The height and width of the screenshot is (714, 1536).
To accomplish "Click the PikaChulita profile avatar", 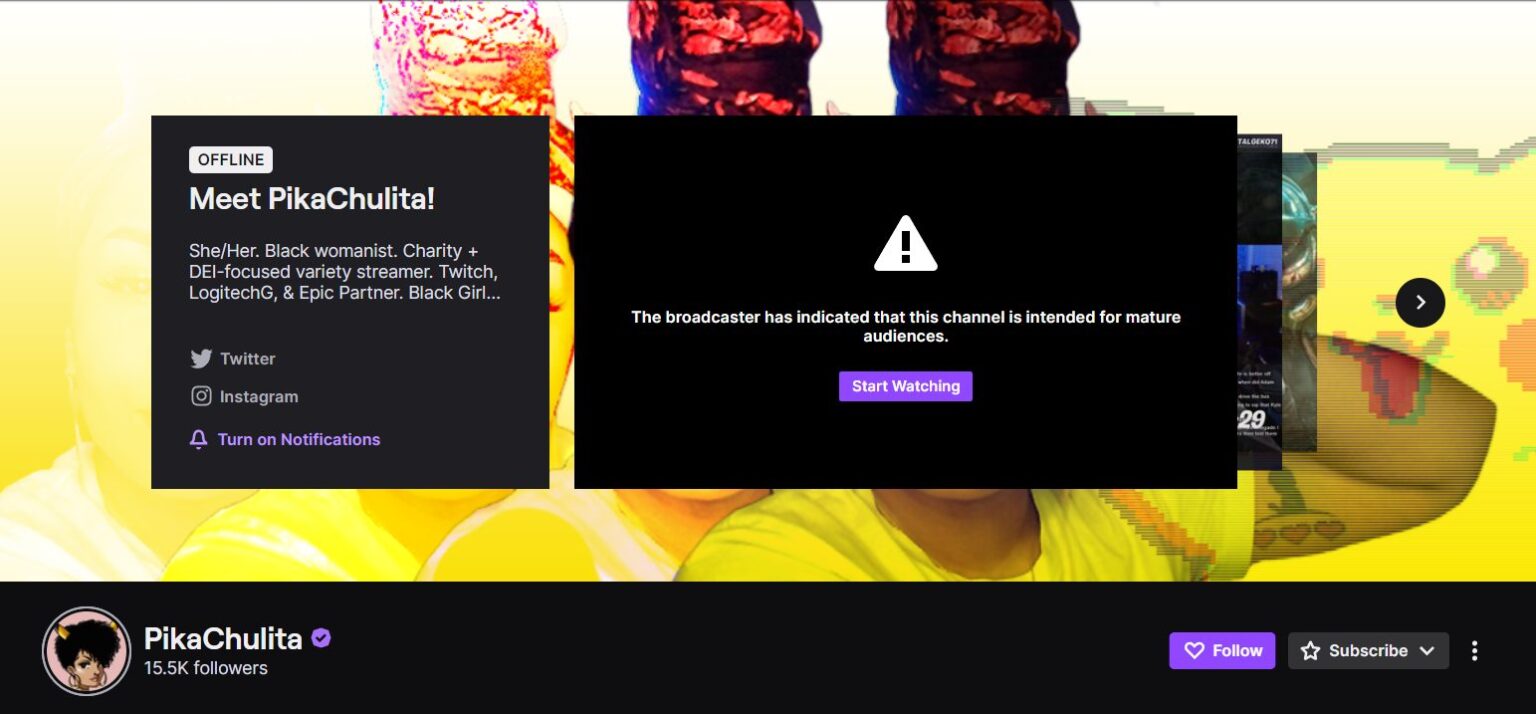I will (x=87, y=651).
